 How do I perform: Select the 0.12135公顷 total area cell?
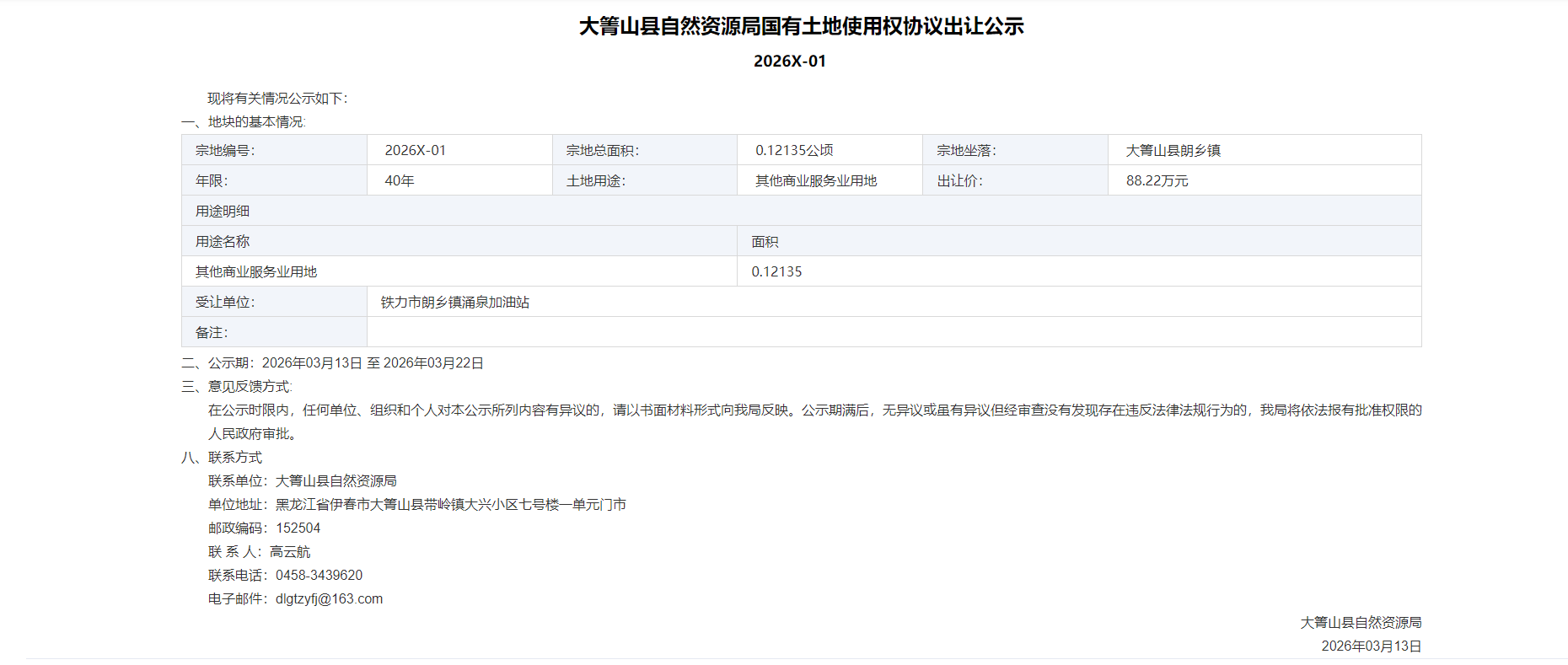click(794, 150)
